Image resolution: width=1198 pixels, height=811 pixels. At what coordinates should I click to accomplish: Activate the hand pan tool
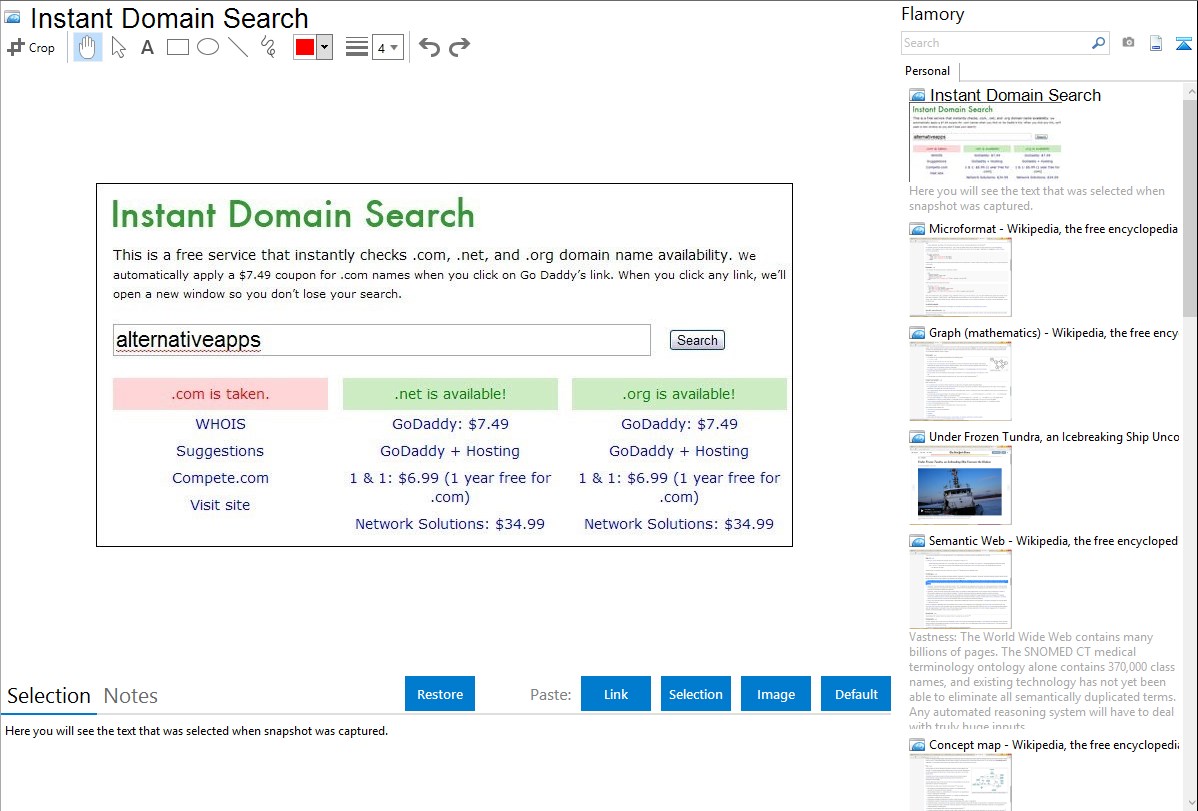click(87, 47)
